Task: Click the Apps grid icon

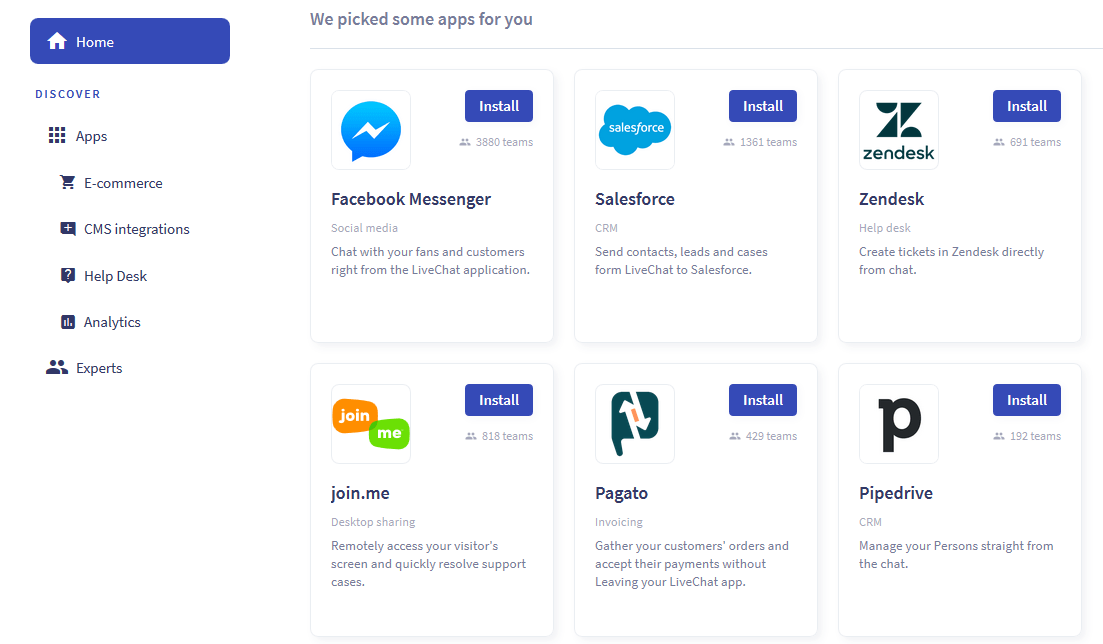Action: click(57, 135)
